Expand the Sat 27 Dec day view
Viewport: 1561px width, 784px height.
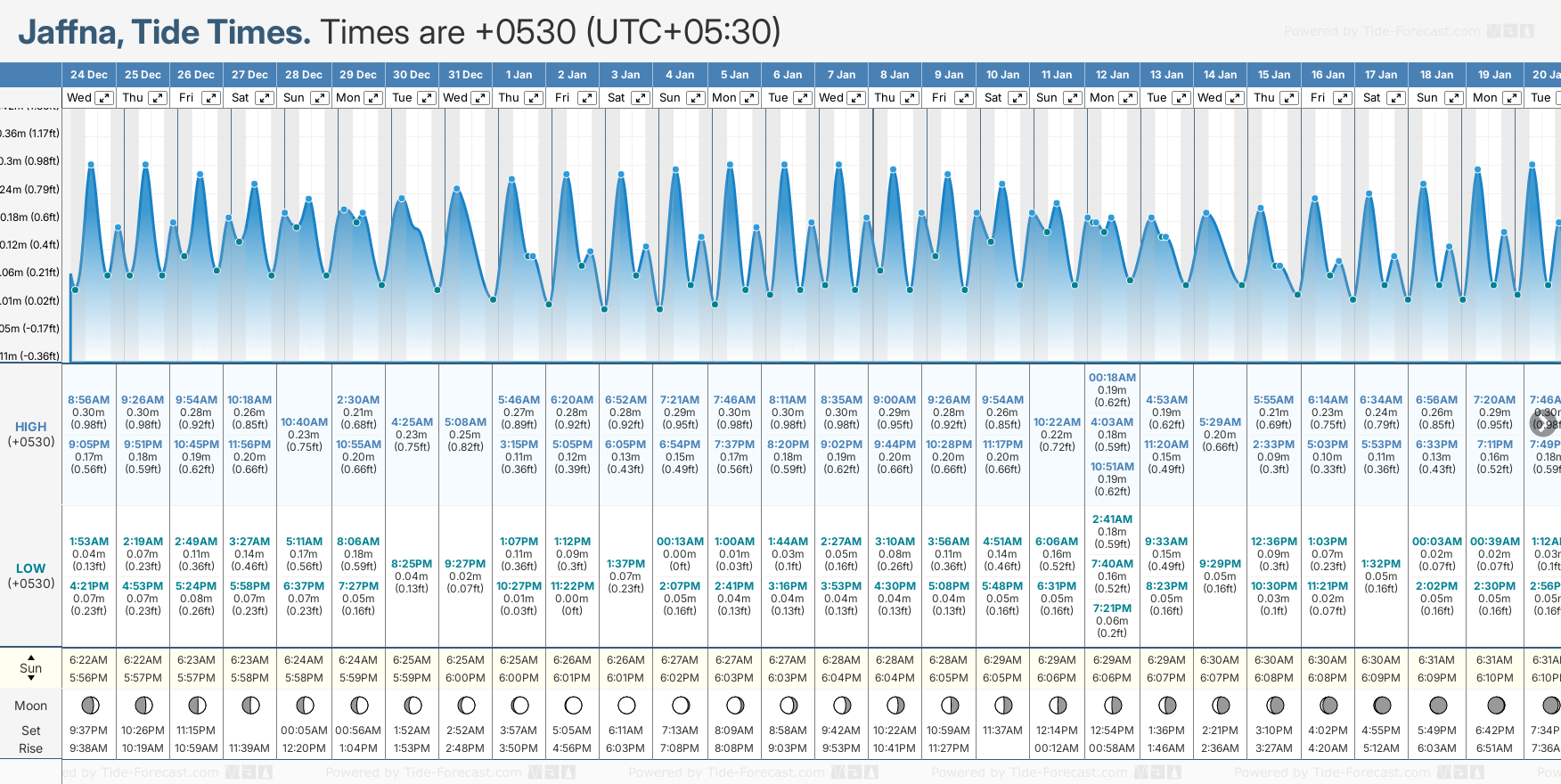[x=265, y=98]
